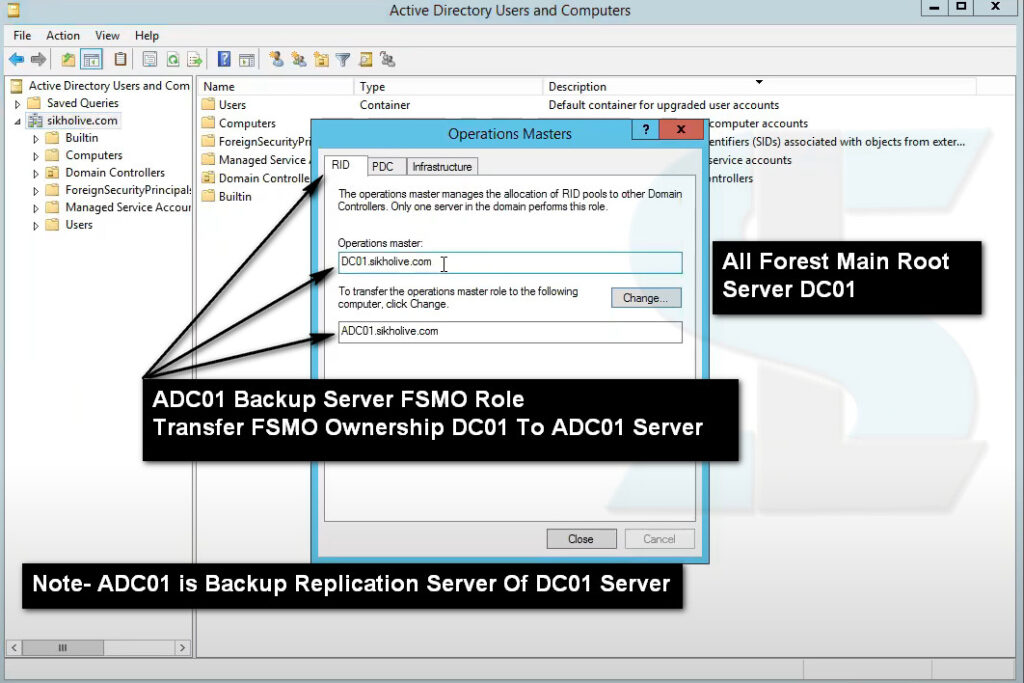This screenshot has height=683, width=1024.
Task: Click the Export List toolbar icon
Action: pyautogui.click(x=195, y=60)
